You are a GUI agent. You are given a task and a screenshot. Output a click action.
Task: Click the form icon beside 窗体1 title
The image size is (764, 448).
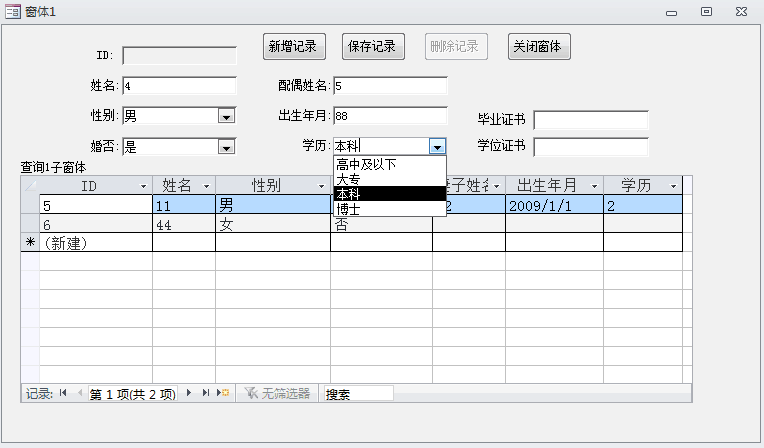(x=13, y=11)
